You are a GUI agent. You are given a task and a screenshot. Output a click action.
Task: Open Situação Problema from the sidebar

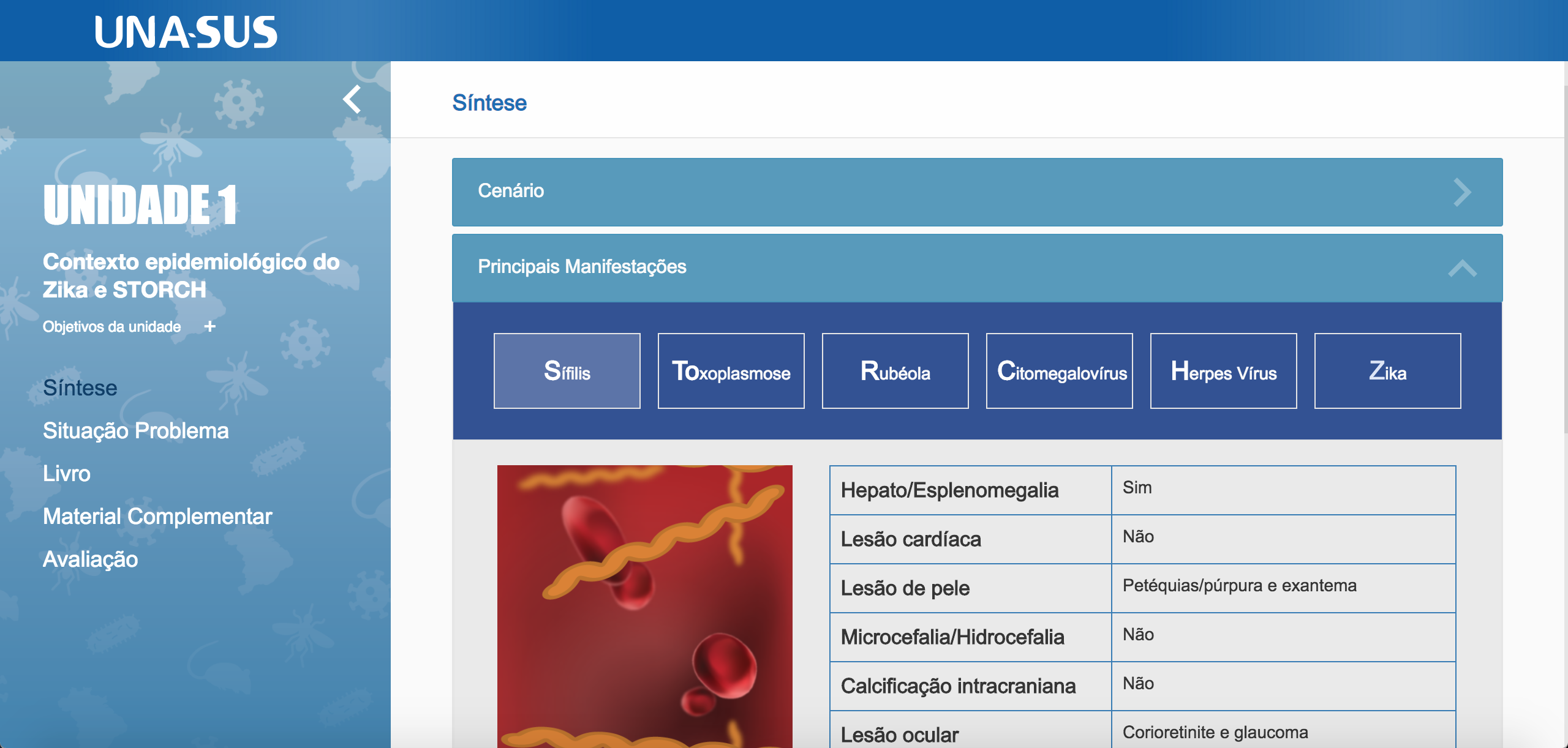[x=135, y=430]
